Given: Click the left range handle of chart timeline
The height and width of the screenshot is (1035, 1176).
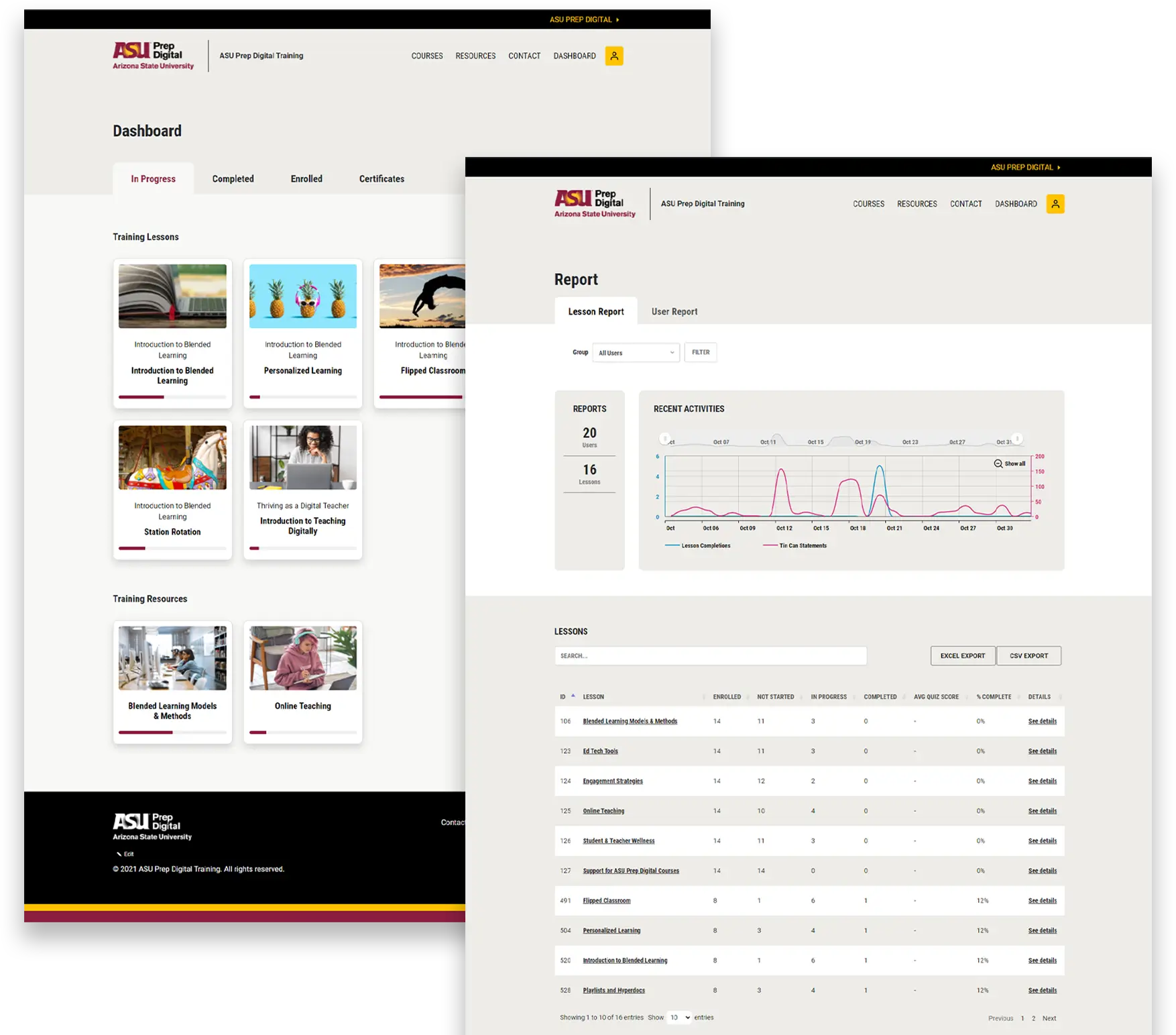Looking at the screenshot, I should click(x=665, y=439).
